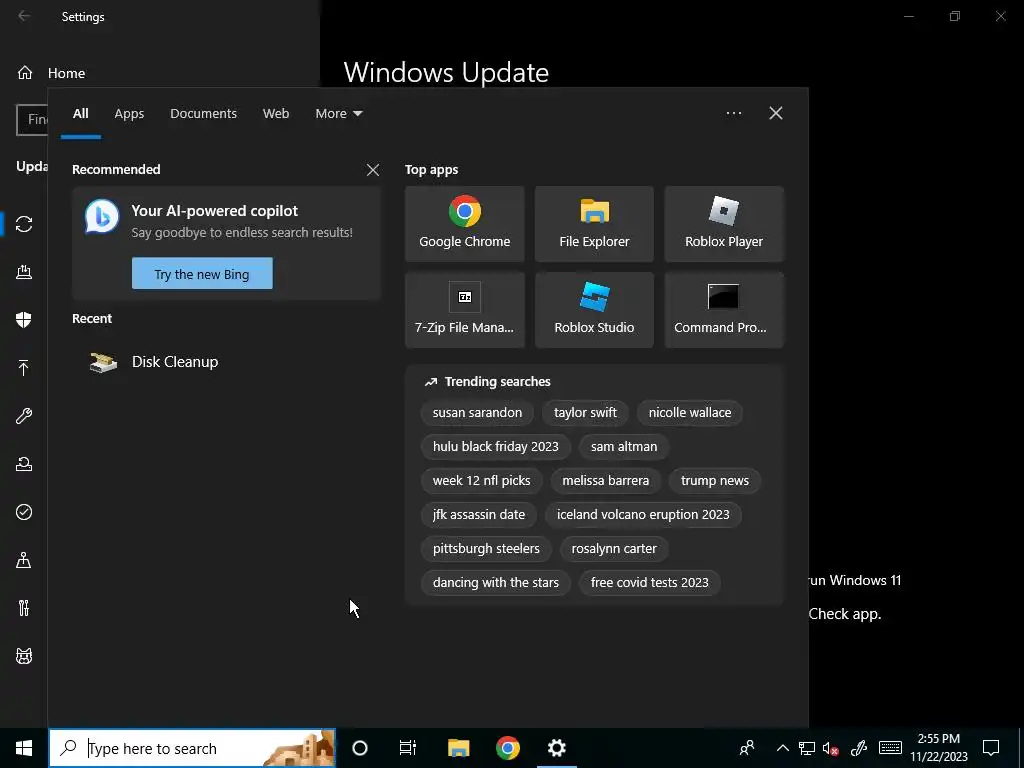Switch to the Apps search tab
The height and width of the screenshot is (768, 1024).
pos(129,114)
